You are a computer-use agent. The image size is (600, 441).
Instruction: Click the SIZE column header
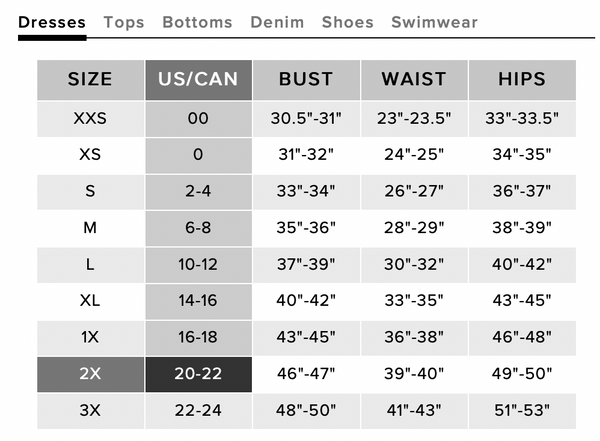tap(90, 80)
